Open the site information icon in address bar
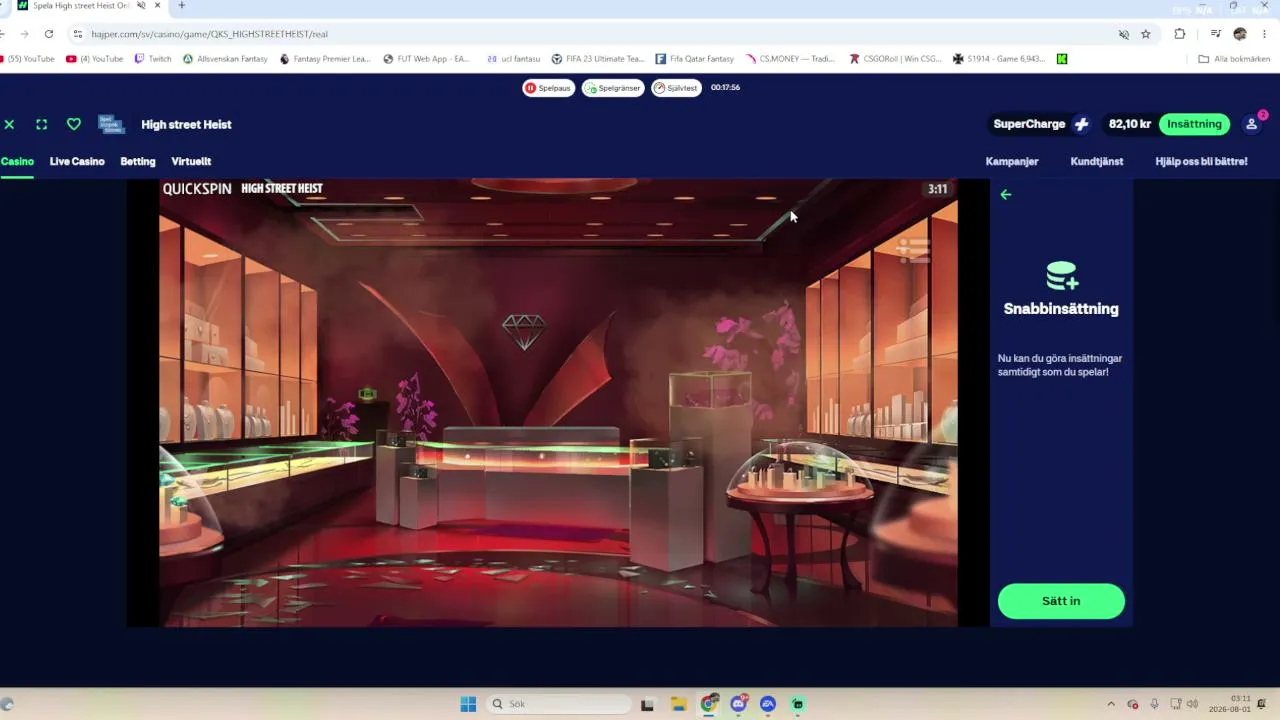Image resolution: width=1280 pixels, height=720 pixels. click(78, 34)
